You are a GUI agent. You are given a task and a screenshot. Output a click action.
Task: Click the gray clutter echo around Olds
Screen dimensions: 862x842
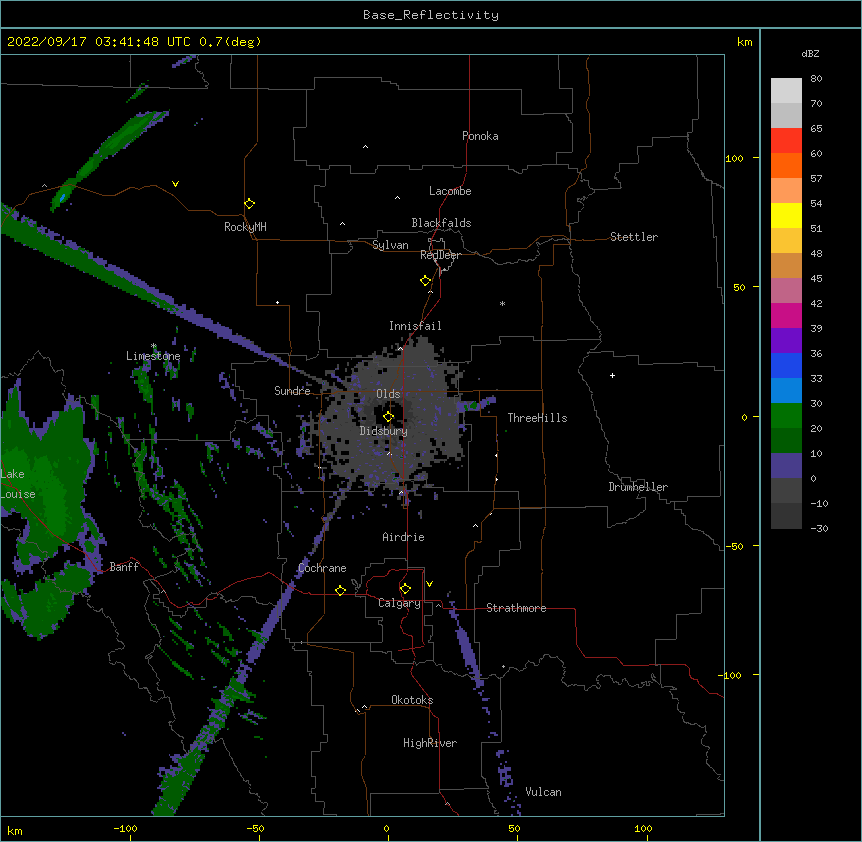click(393, 418)
